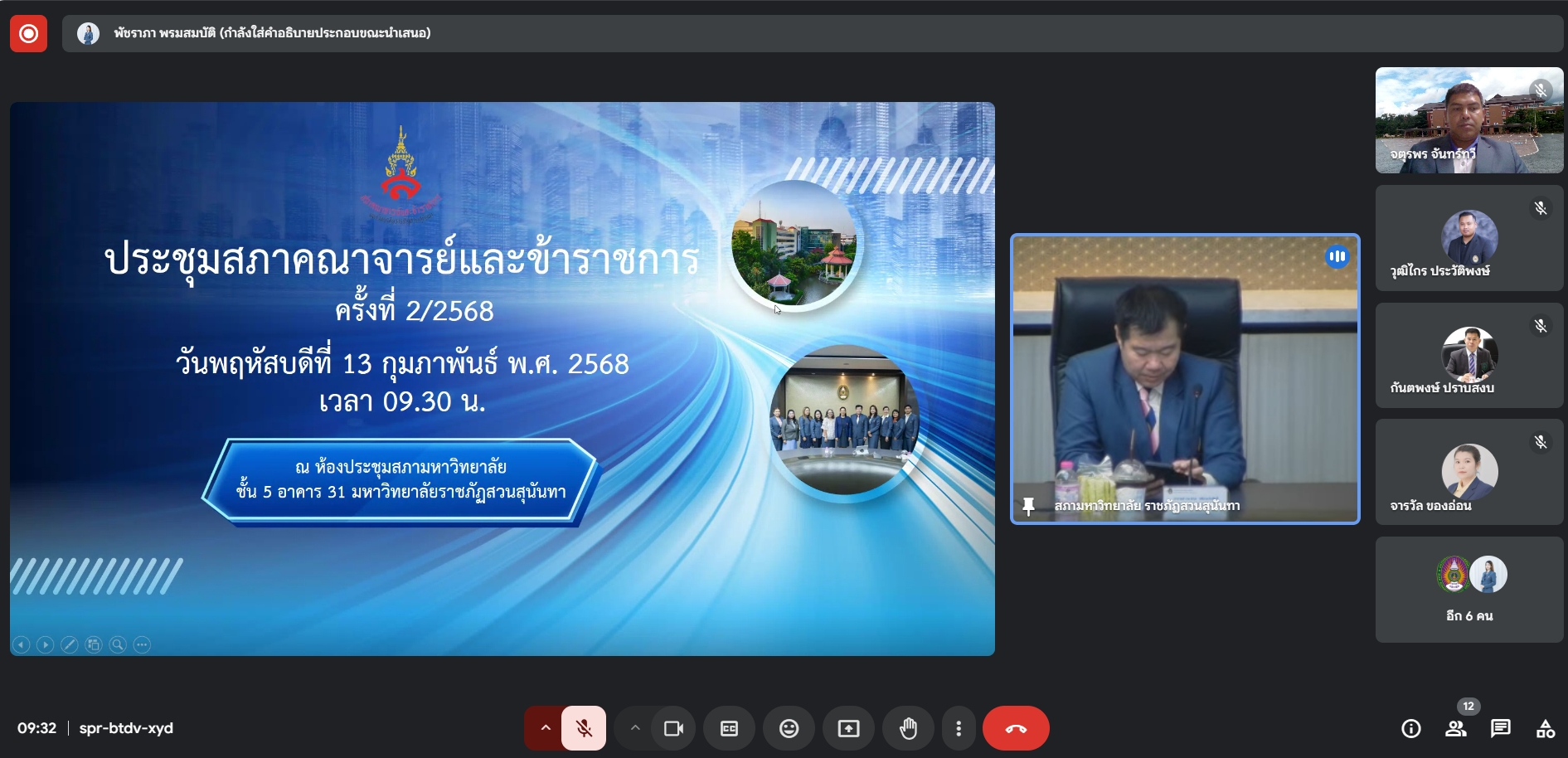Expand video settings chevron
Image resolution: width=1568 pixels, height=758 pixels.
635,728
